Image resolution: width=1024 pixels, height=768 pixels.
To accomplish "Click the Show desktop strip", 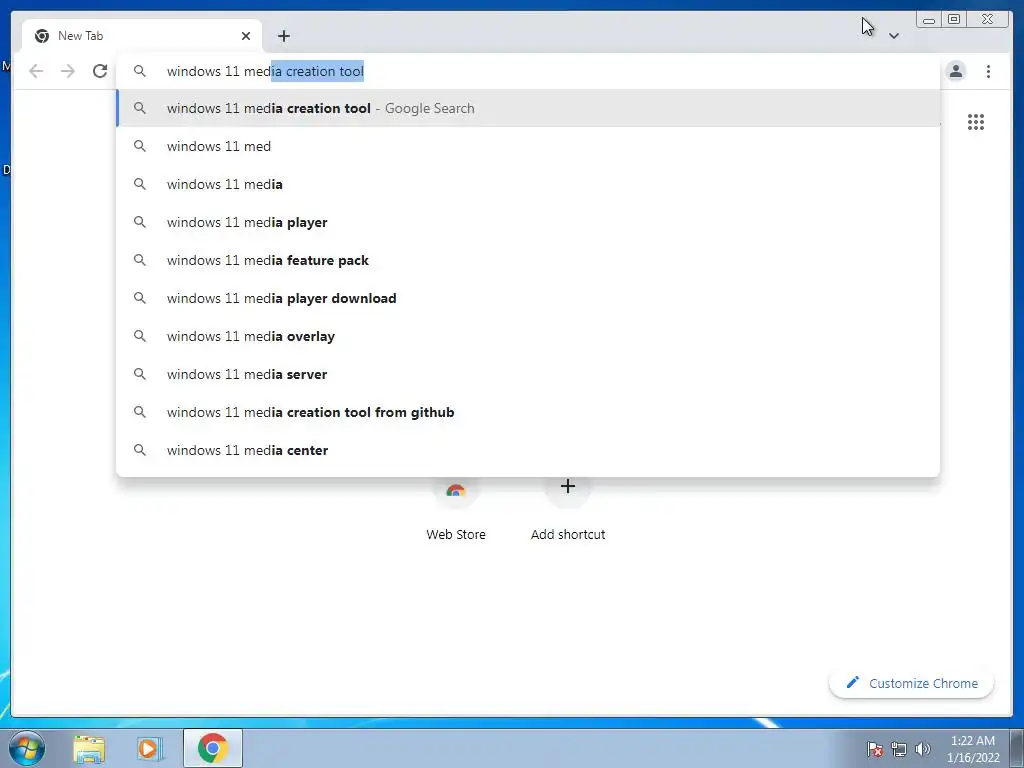I will pos(1017,748).
